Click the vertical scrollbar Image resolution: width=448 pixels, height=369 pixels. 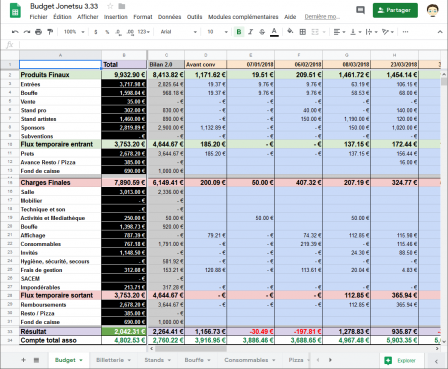click(x=444, y=81)
